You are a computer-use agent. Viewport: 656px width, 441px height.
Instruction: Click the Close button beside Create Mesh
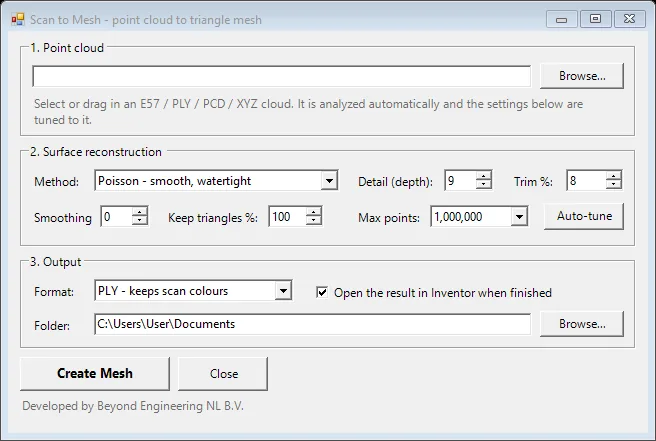click(x=223, y=374)
